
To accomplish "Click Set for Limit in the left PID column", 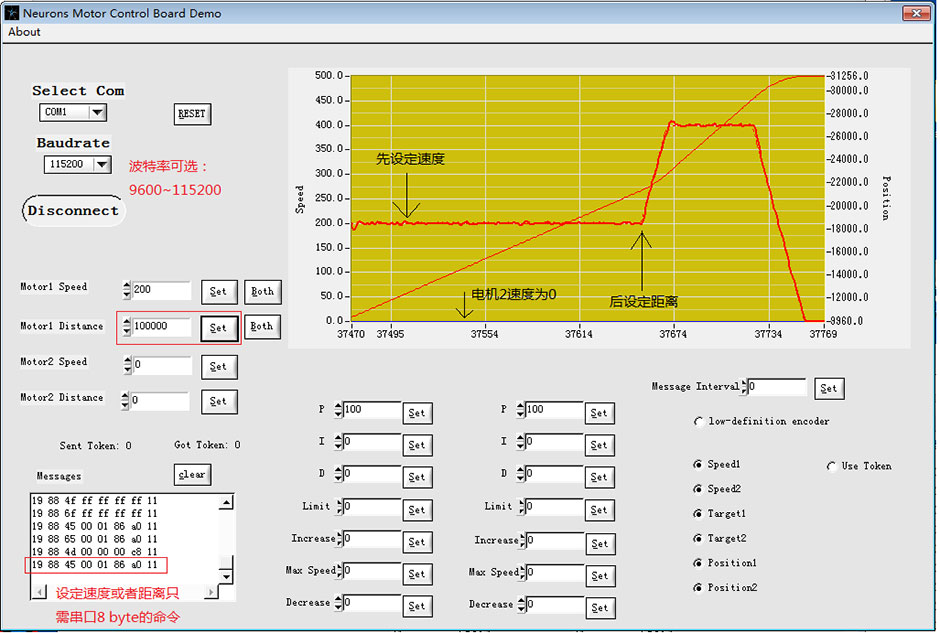I will tap(417, 510).
